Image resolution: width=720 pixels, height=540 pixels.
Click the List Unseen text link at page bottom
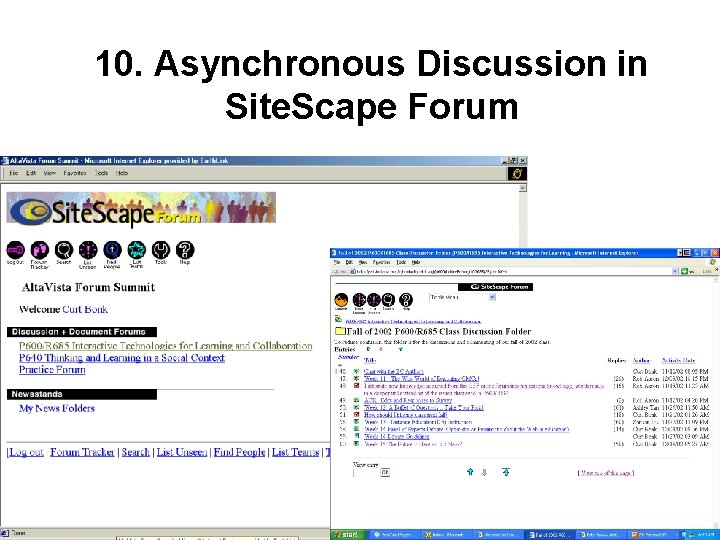pos(182,452)
